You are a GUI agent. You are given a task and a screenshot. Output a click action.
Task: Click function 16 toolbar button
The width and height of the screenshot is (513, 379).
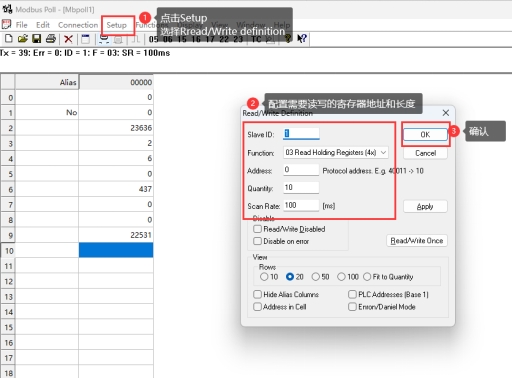pyautogui.click(x=196, y=39)
